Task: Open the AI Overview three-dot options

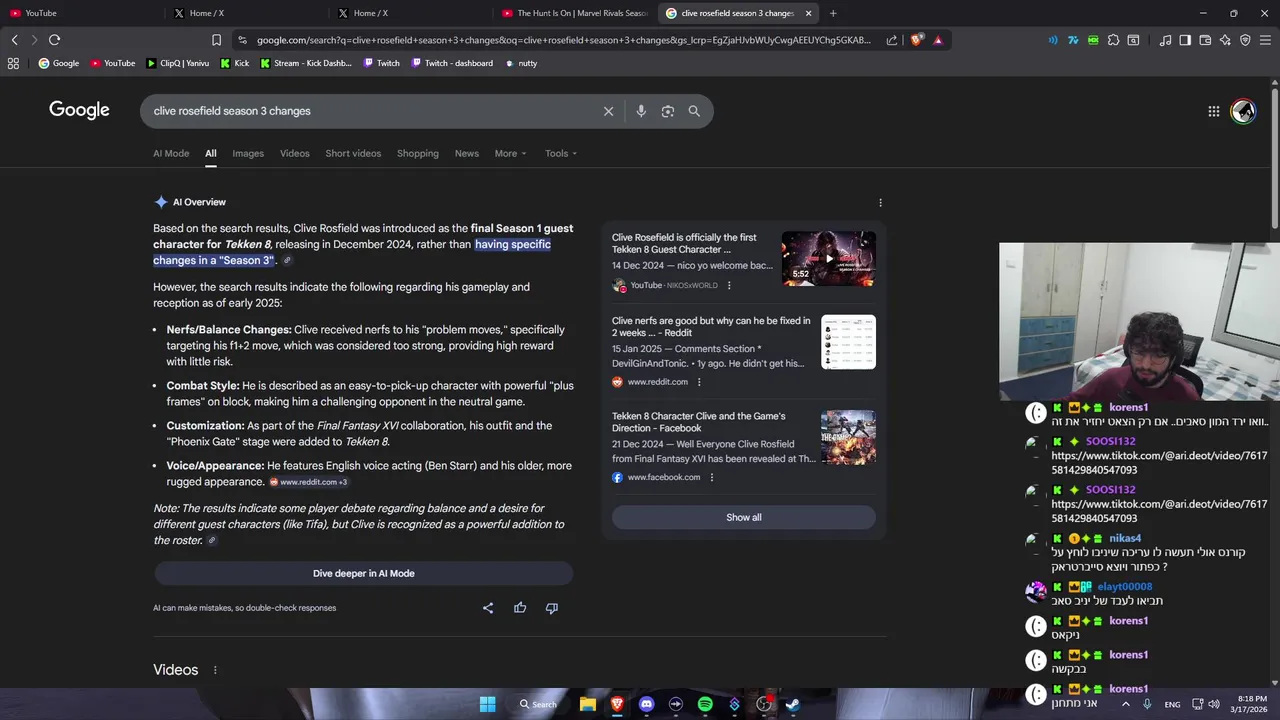Action: pyautogui.click(x=880, y=202)
